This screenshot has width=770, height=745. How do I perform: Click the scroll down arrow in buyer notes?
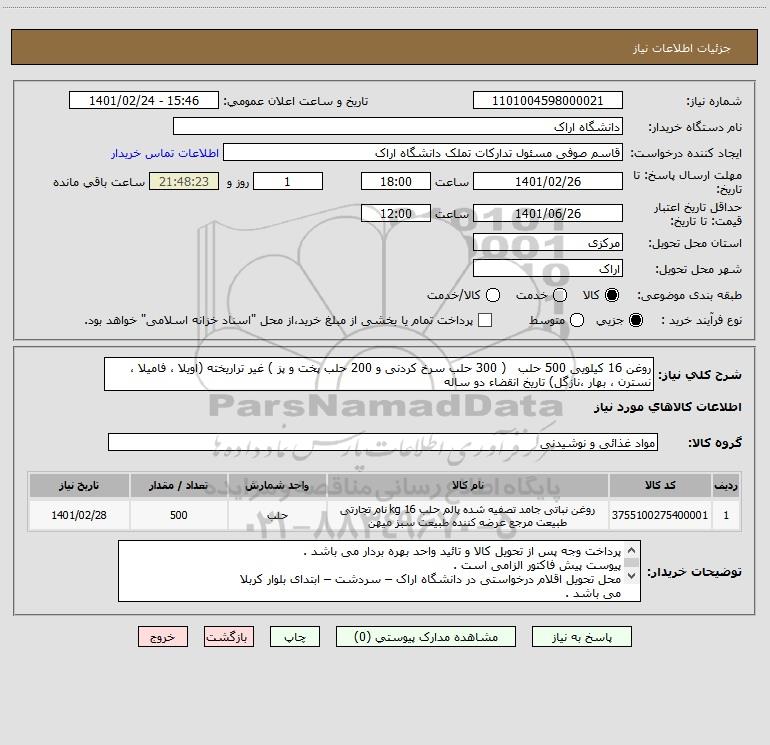(632, 576)
